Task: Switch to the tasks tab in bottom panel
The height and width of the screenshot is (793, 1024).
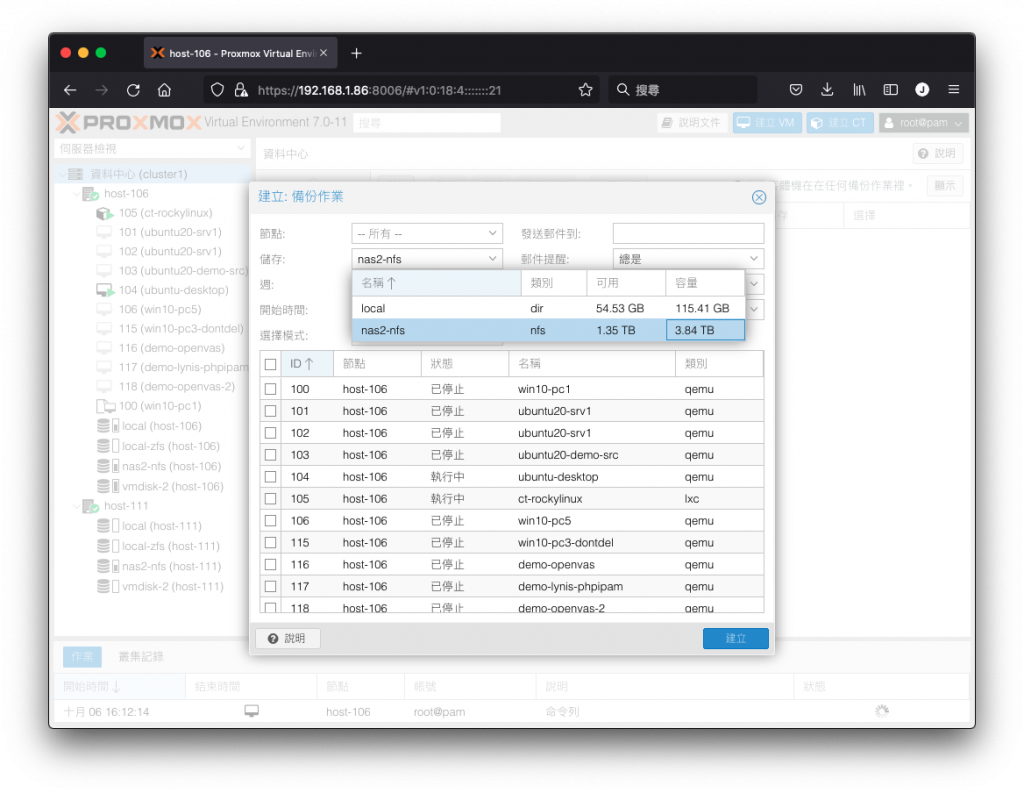Action: tap(82, 656)
